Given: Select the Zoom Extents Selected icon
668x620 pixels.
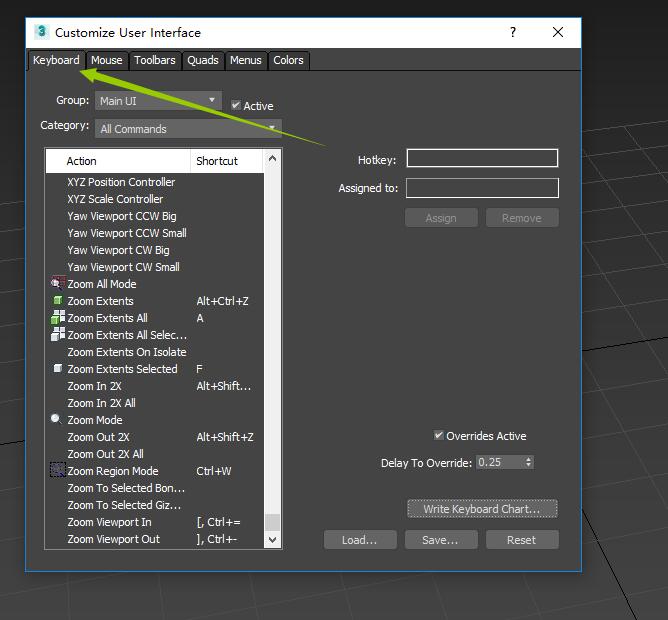Looking at the screenshot, I should tap(57, 369).
